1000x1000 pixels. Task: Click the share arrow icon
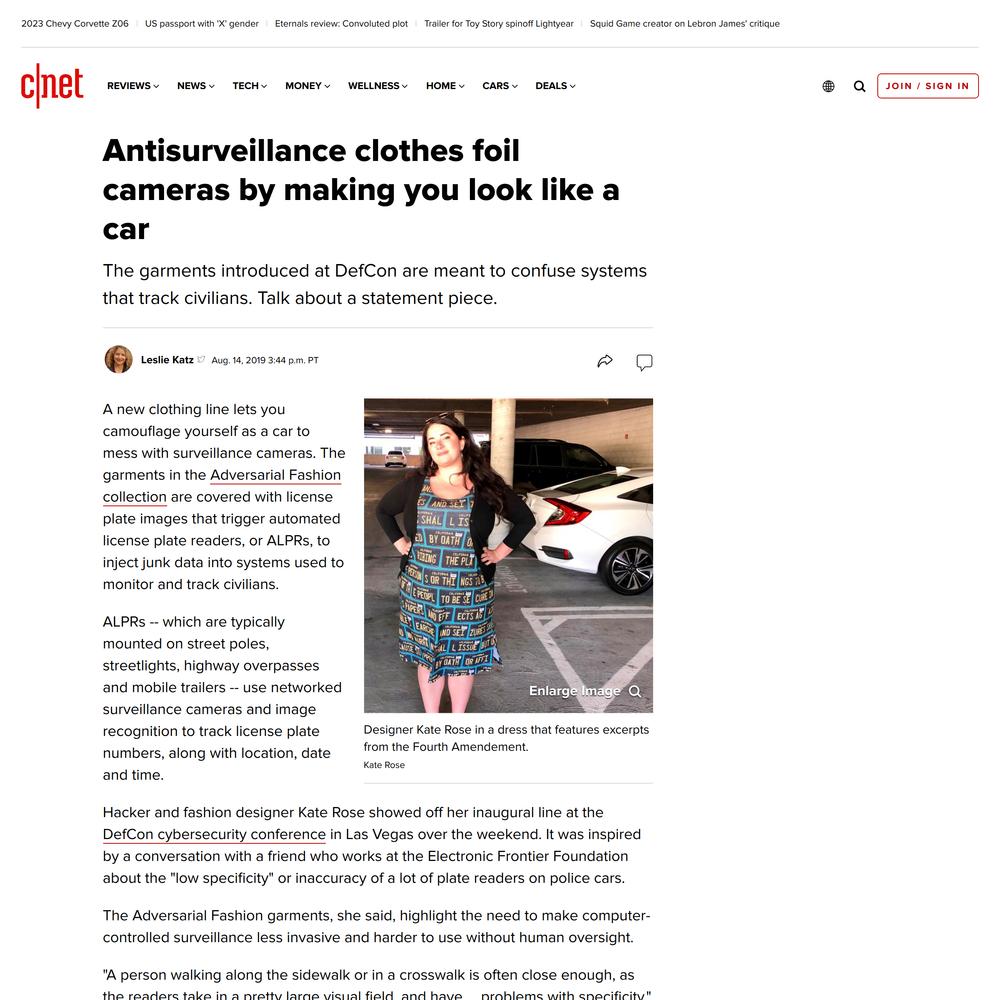tap(605, 361)
